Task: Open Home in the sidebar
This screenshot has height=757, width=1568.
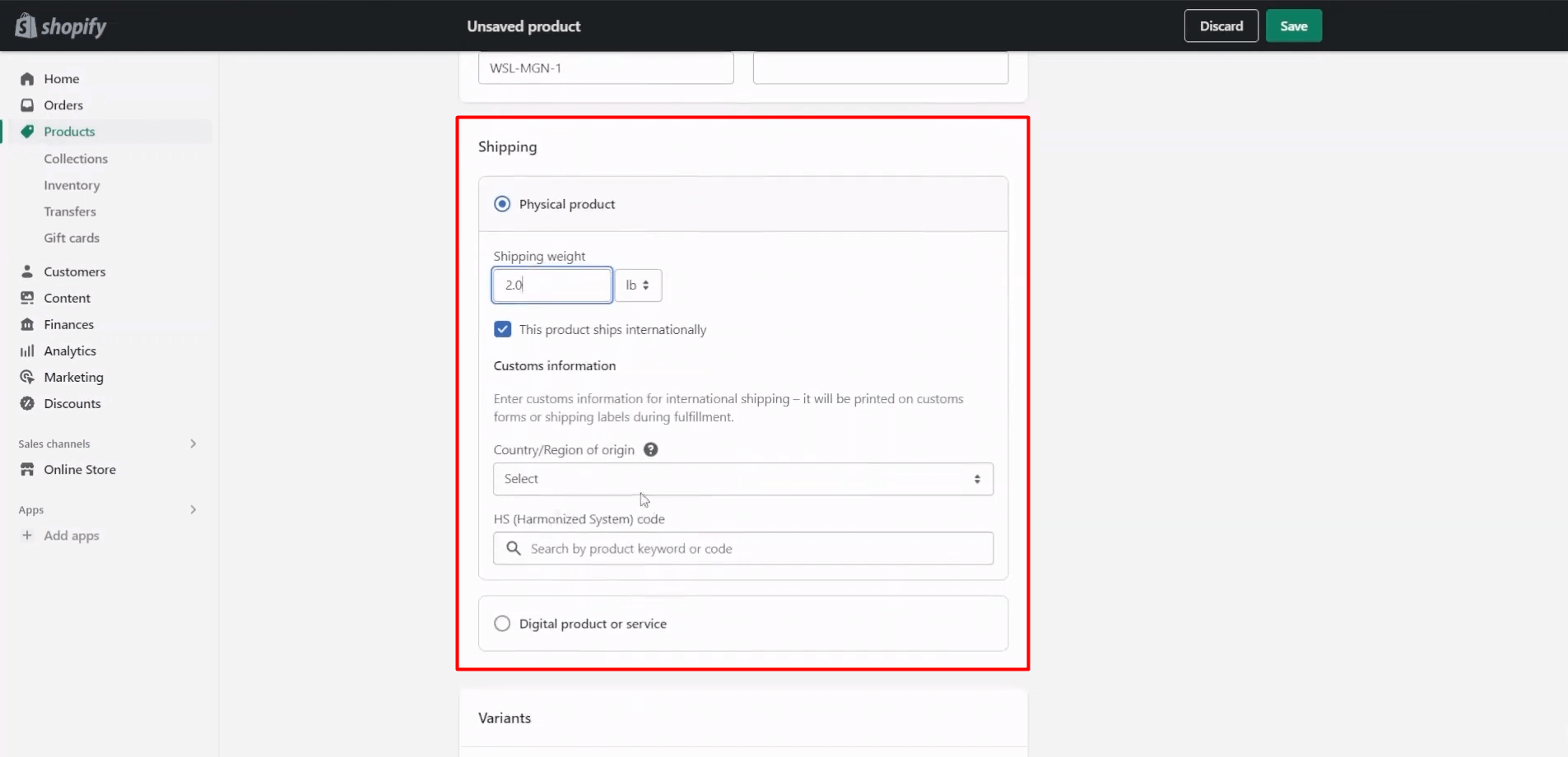Action: (62, 79)
